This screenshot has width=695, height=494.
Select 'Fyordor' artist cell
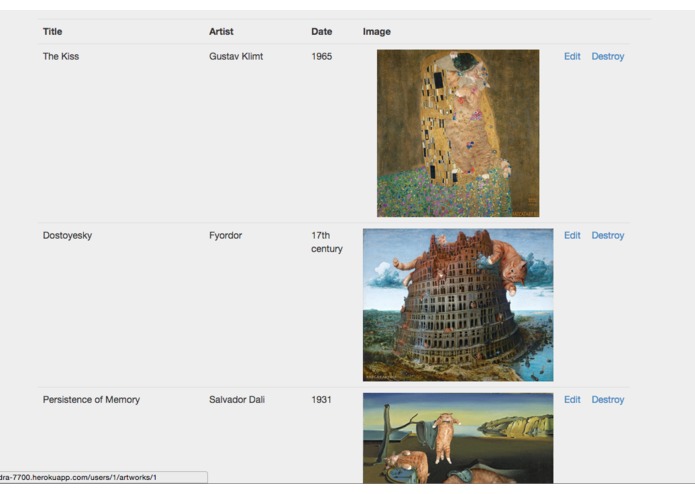click(225, 235)
